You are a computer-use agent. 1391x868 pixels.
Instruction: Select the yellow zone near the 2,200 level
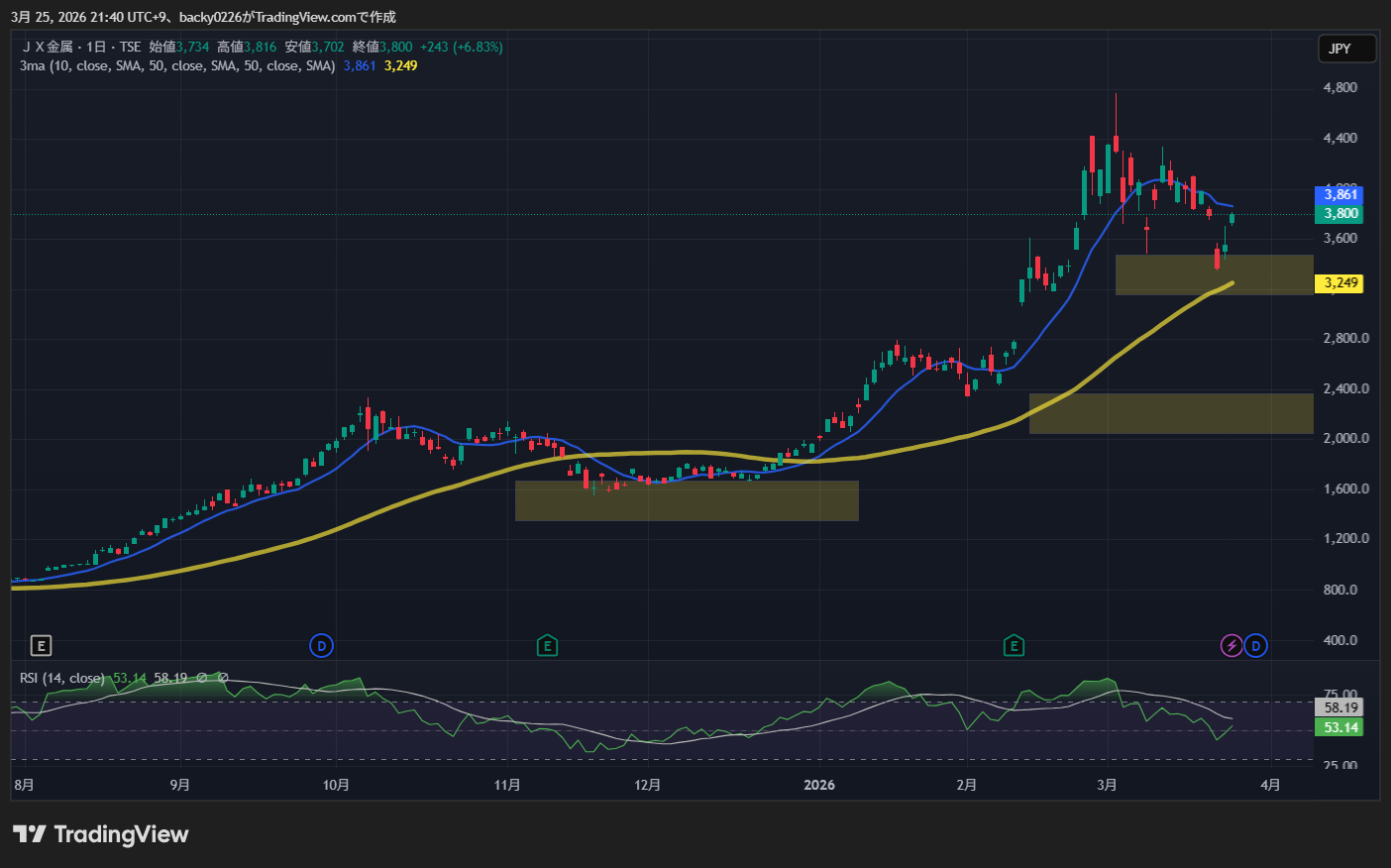coord(1171,413)
